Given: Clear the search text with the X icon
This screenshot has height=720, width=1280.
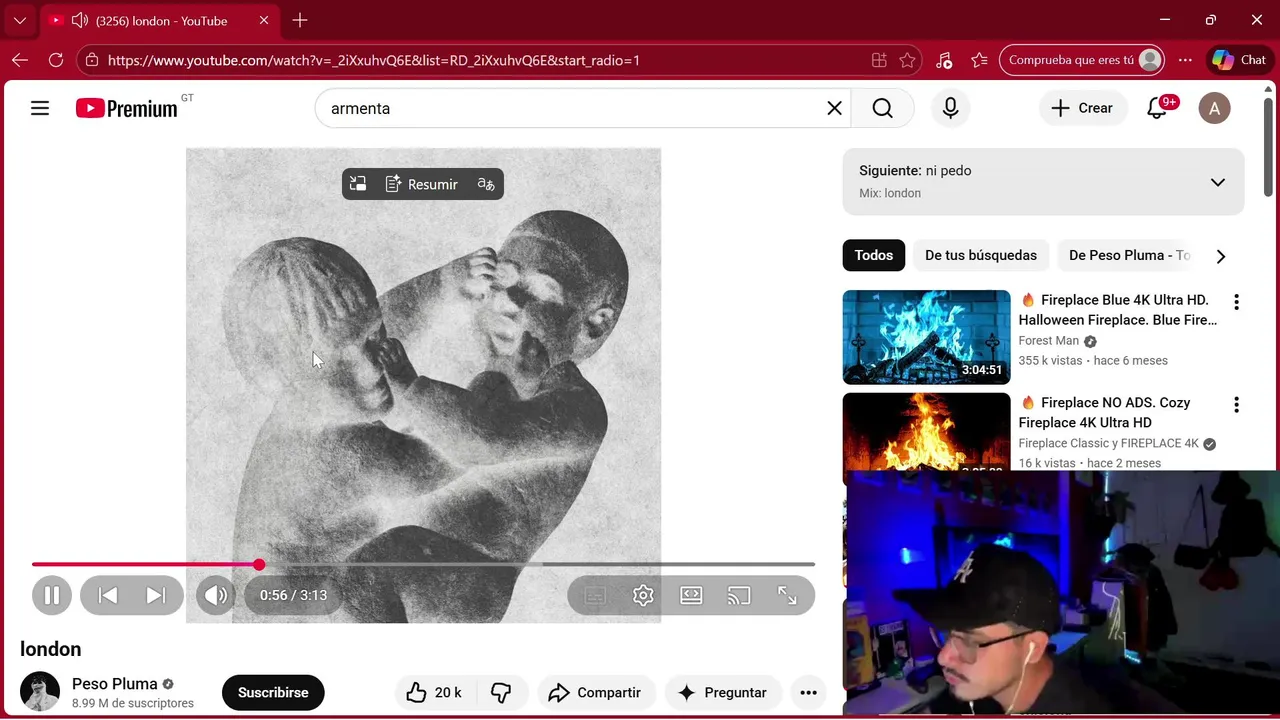Looking at the screenshot, I should pyautogui.click(x=834, y=108).
